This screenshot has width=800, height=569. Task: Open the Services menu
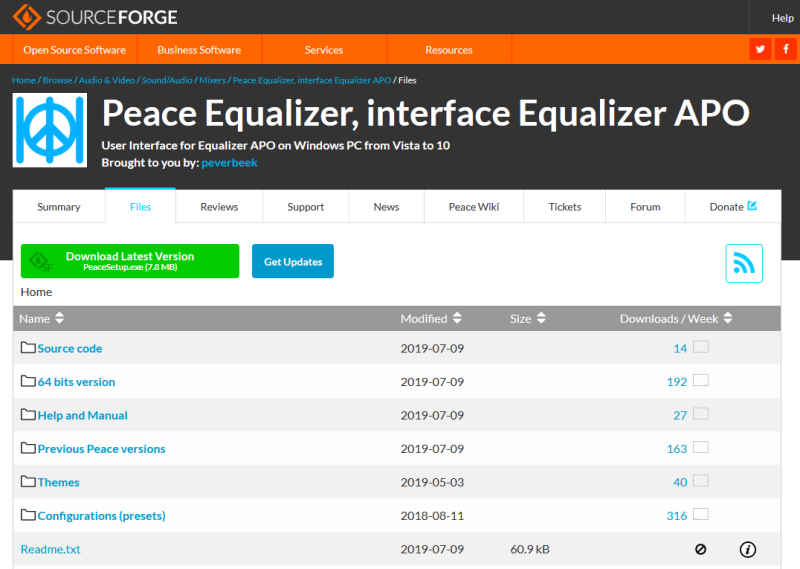coord(324,50)
